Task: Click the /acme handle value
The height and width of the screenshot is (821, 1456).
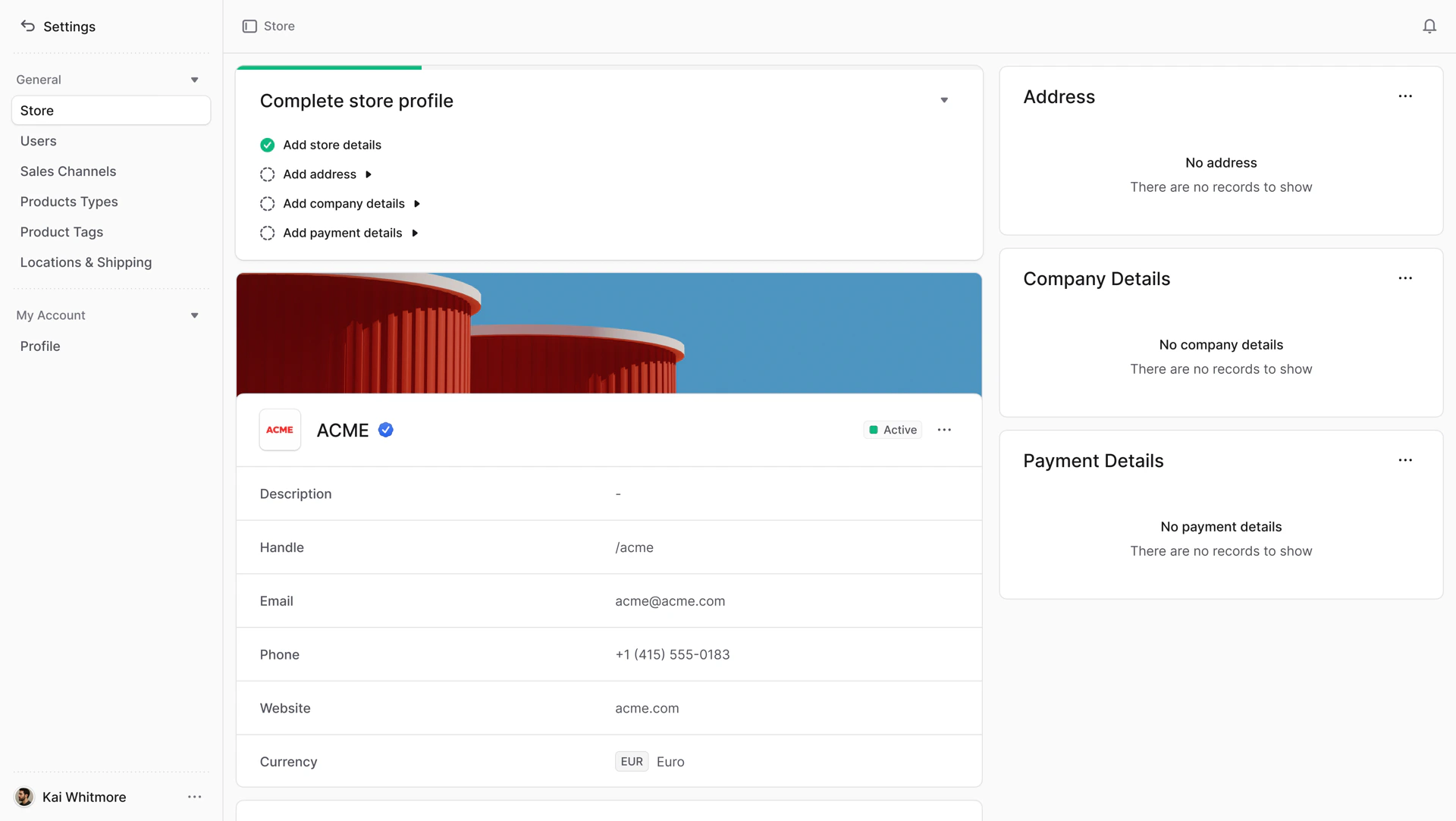Action: (634, 547)
